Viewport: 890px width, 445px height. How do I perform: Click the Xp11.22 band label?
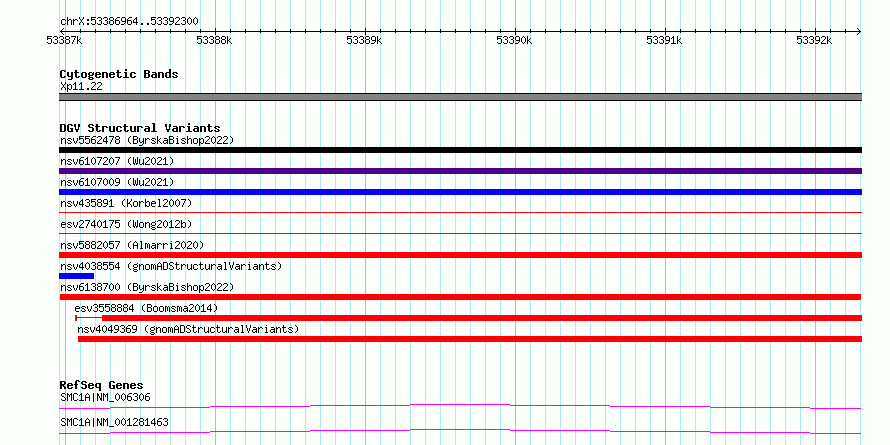click(x=81, y=87)
